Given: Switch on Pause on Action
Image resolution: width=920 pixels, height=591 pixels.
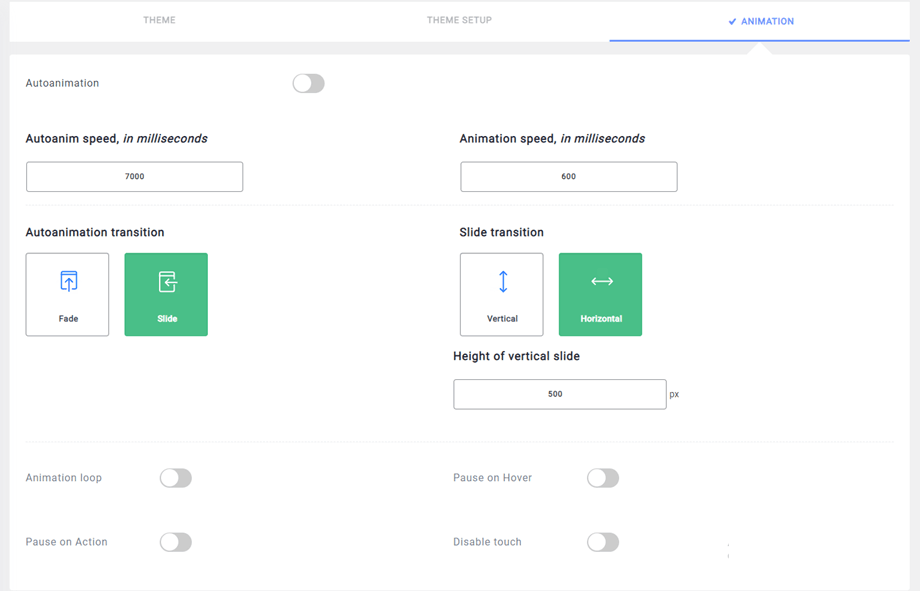Looking at the screenshot, I should [176, 542].
